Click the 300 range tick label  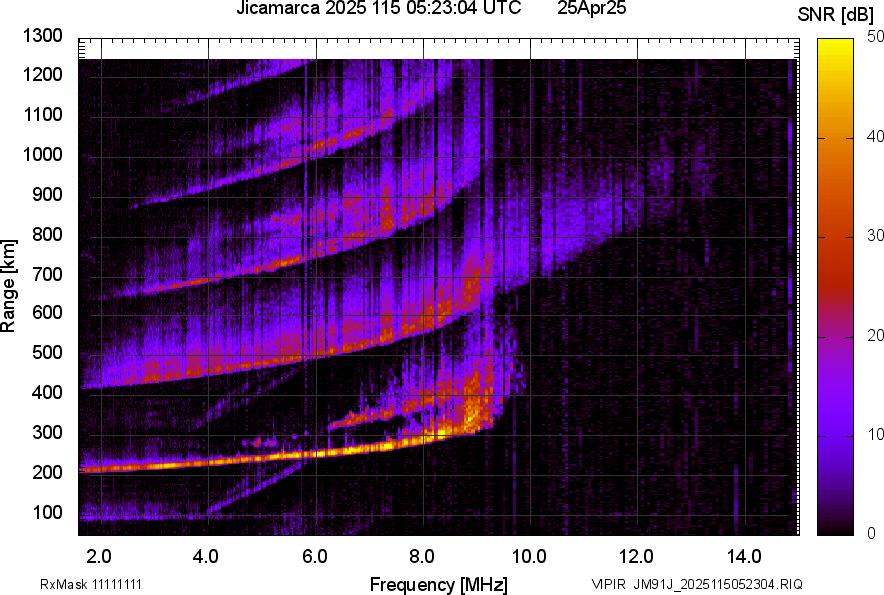(47, 432)
